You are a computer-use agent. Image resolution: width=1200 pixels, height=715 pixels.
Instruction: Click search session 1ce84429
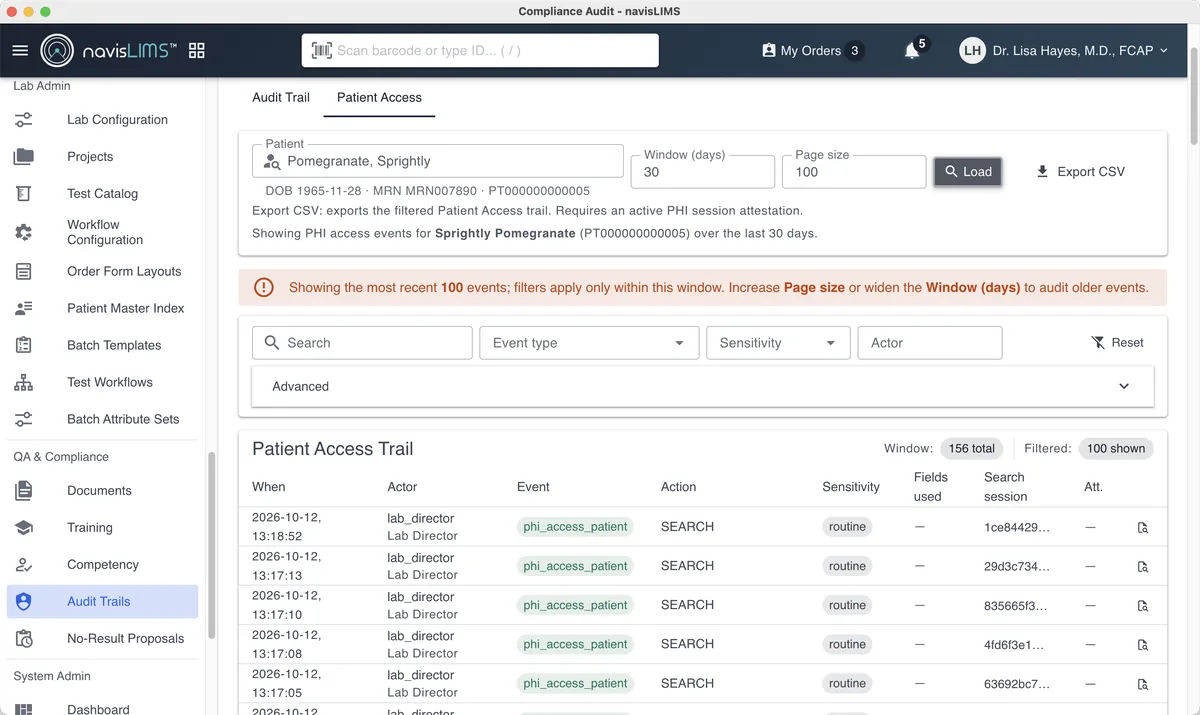point(1017,527)
